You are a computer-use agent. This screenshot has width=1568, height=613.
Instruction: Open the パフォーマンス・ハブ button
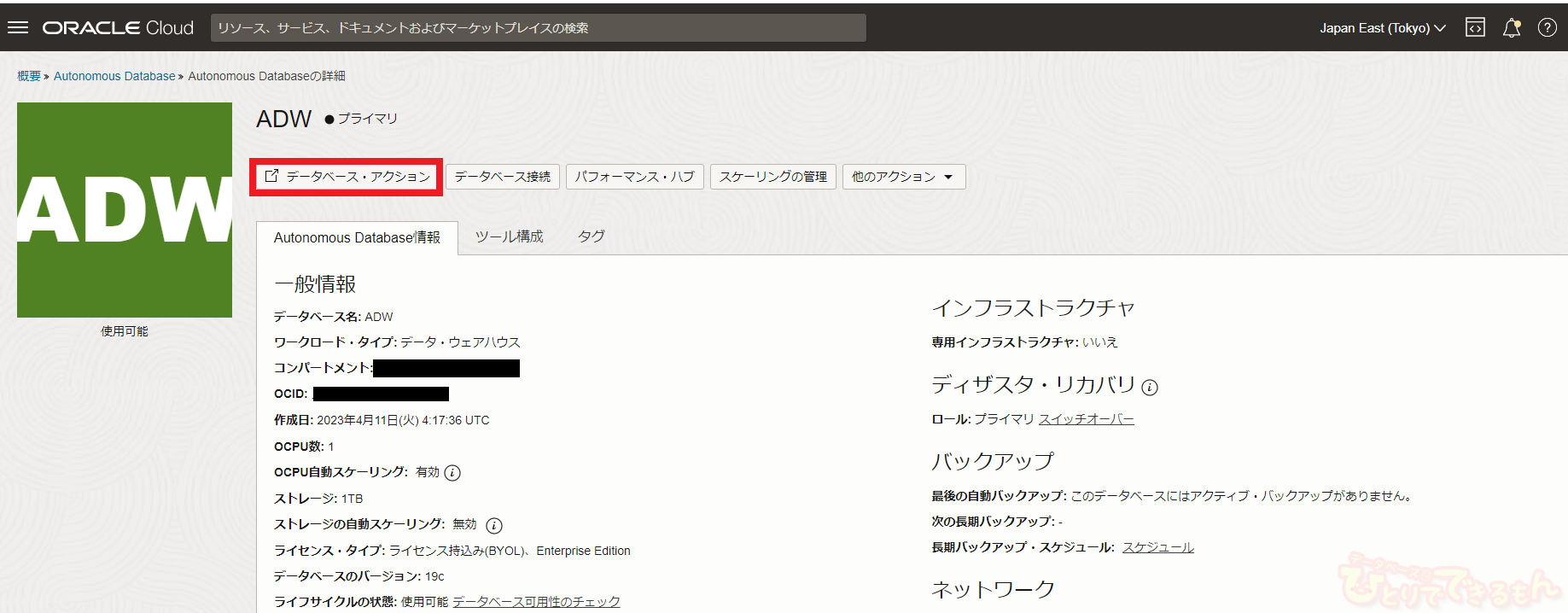coord(634,177)
